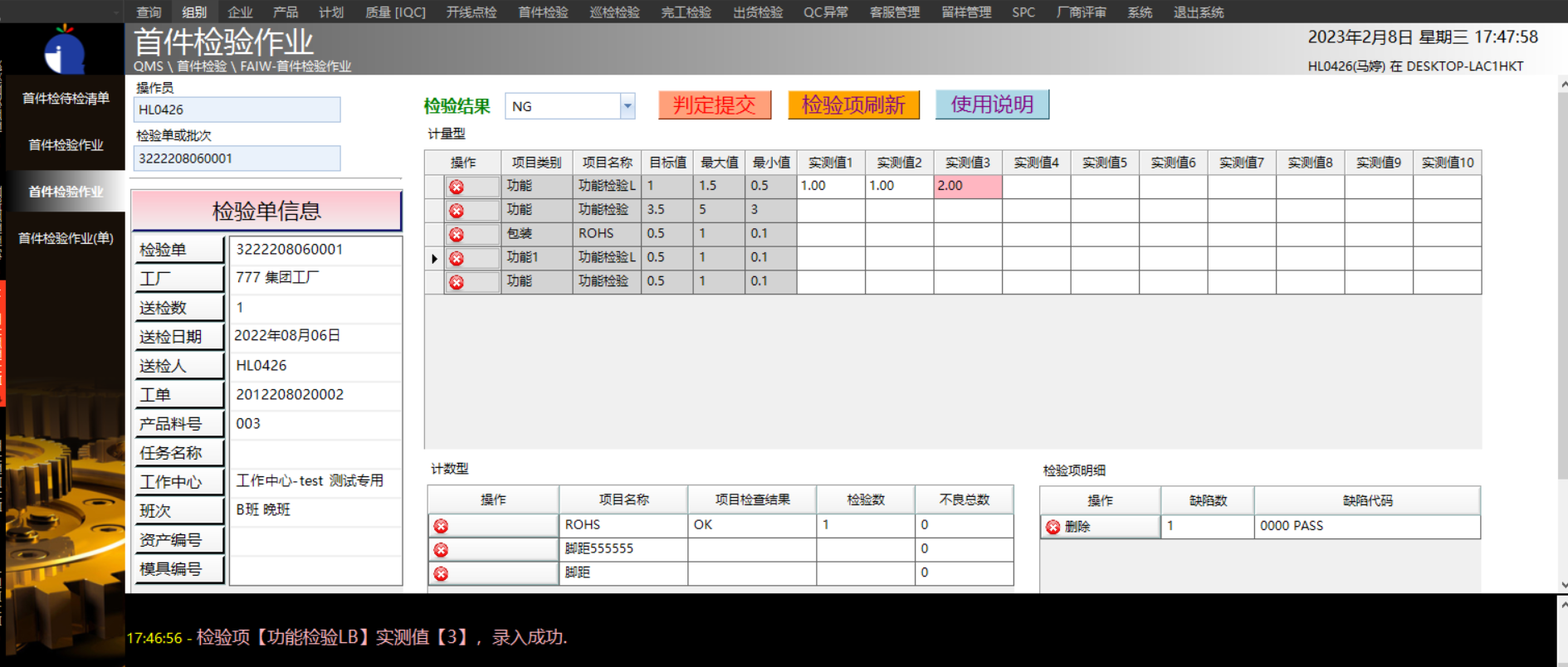Open the 出货检验 menu

pos(758,12)
